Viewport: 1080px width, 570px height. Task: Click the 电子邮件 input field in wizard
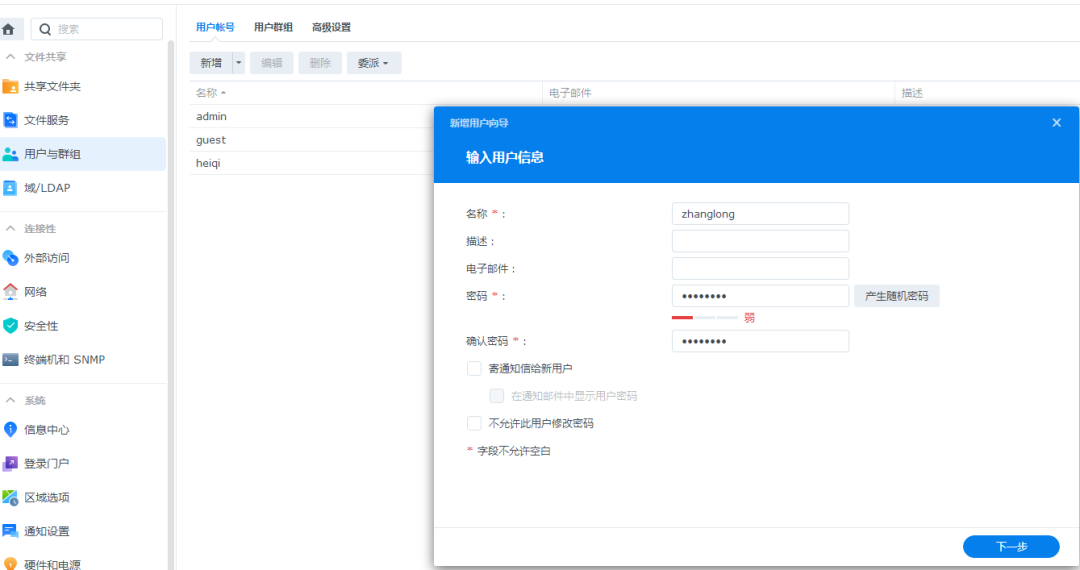760,268
